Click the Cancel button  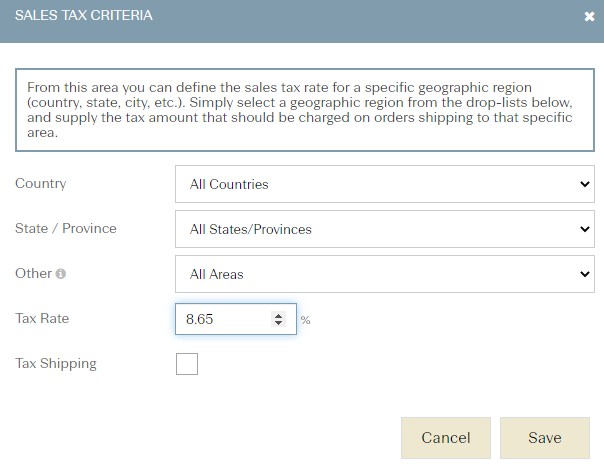coord(446,438)
